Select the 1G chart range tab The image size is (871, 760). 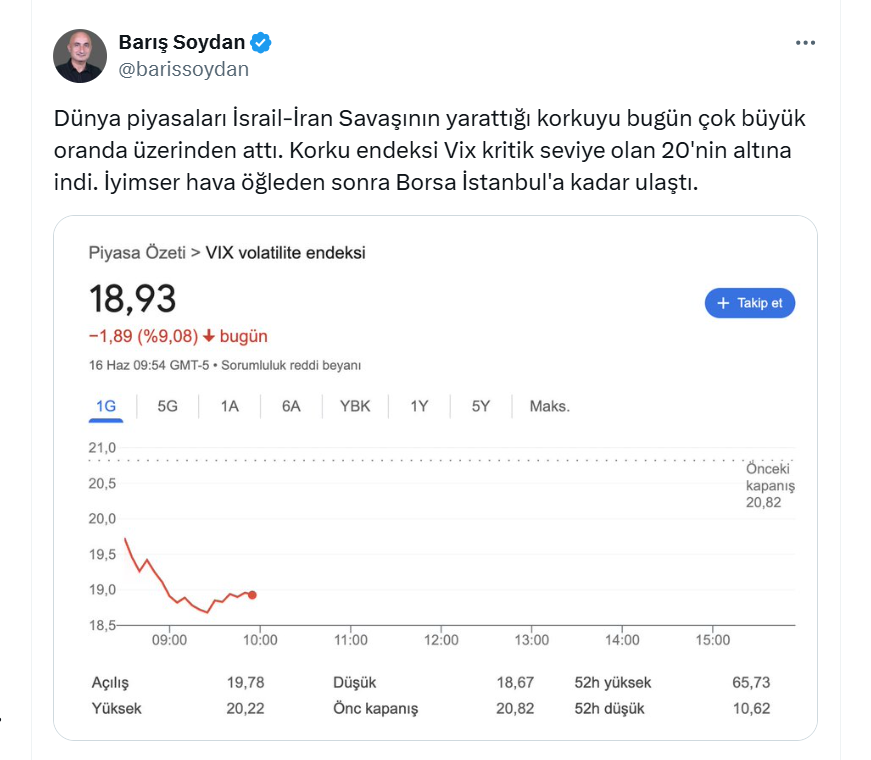(106, 407)
